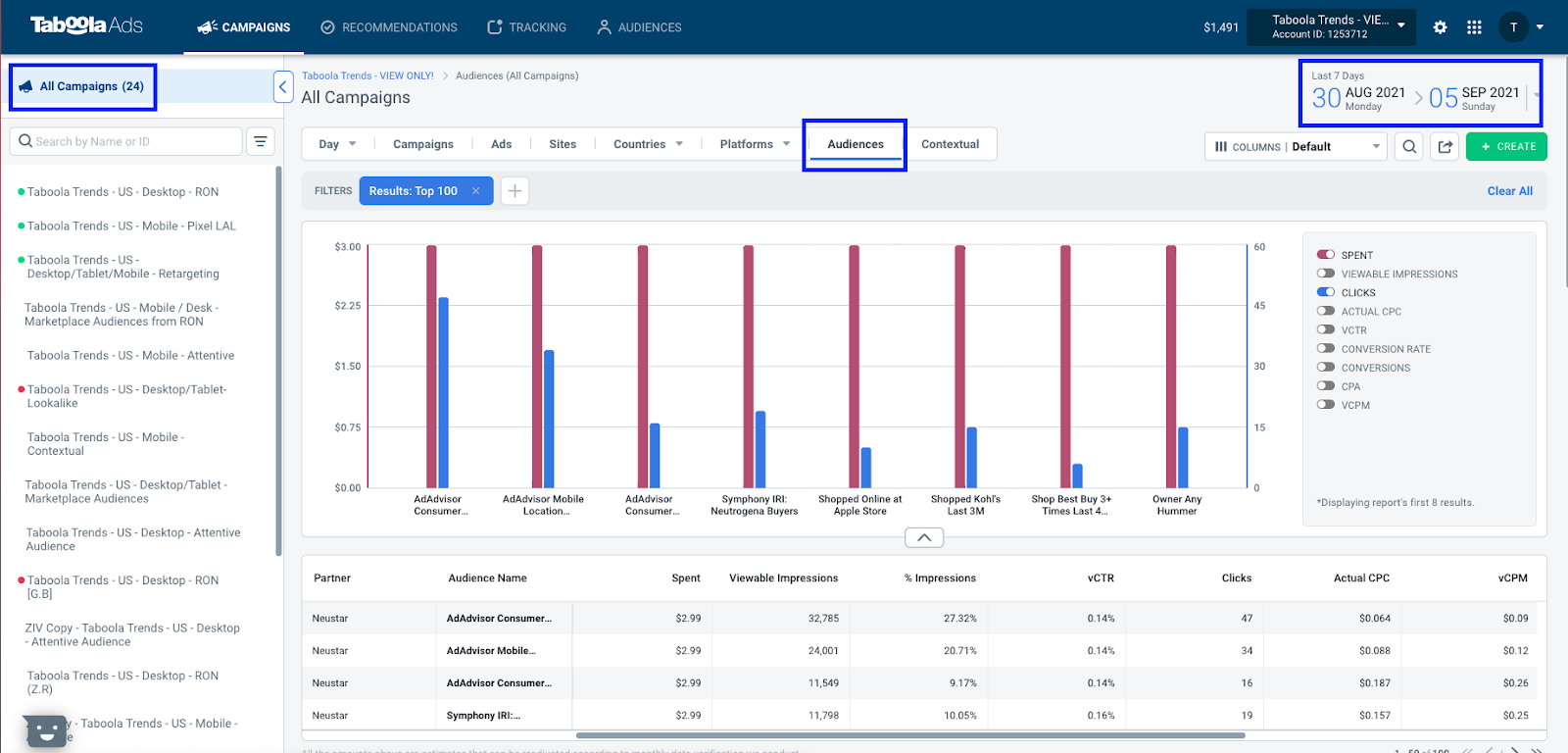Expand the Day dropdown
1568x753 pixels.
click(x=337, y=144)
